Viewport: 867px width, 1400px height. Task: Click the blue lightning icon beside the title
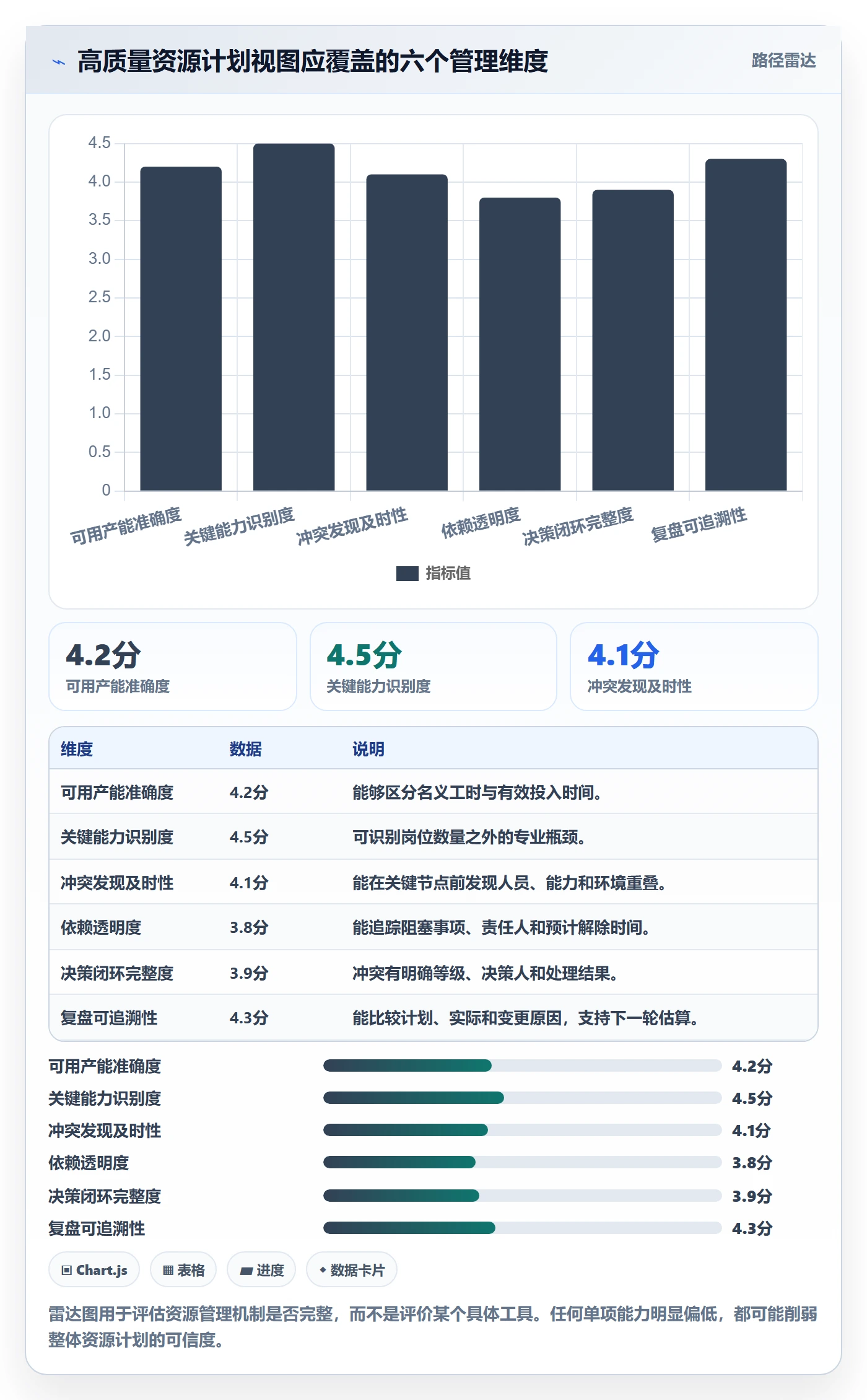coord(59,62)
